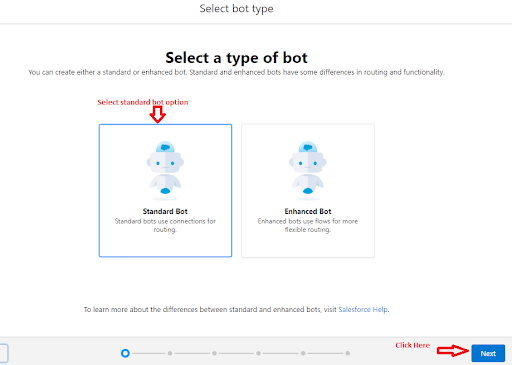Click the current first progress step indicator
This screenshot has height=365, width=512.
coord(125,353)
